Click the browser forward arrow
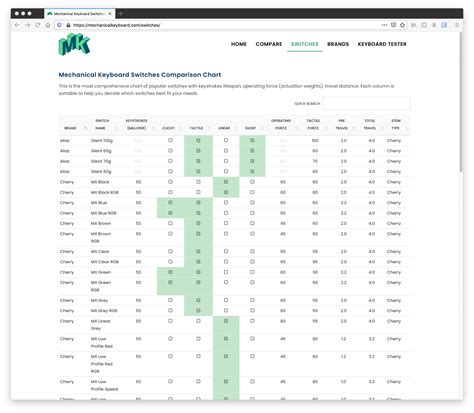The height and width of the screenshot is (413, 474). click(x=28, y=25)
